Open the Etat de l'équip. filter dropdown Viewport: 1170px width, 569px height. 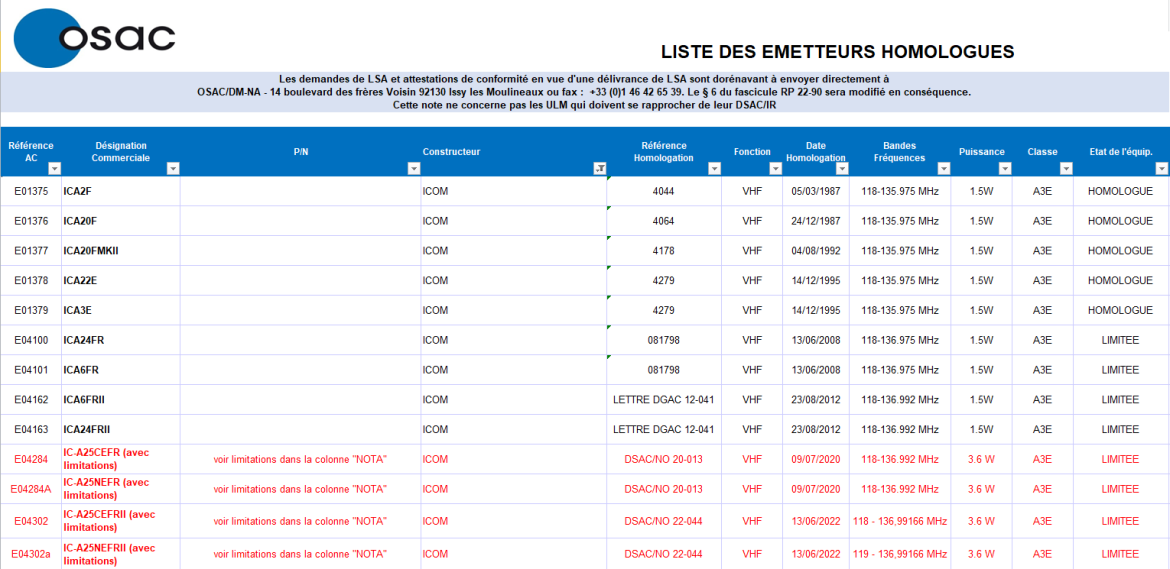pyautogui.click(x=1160, y=169)
